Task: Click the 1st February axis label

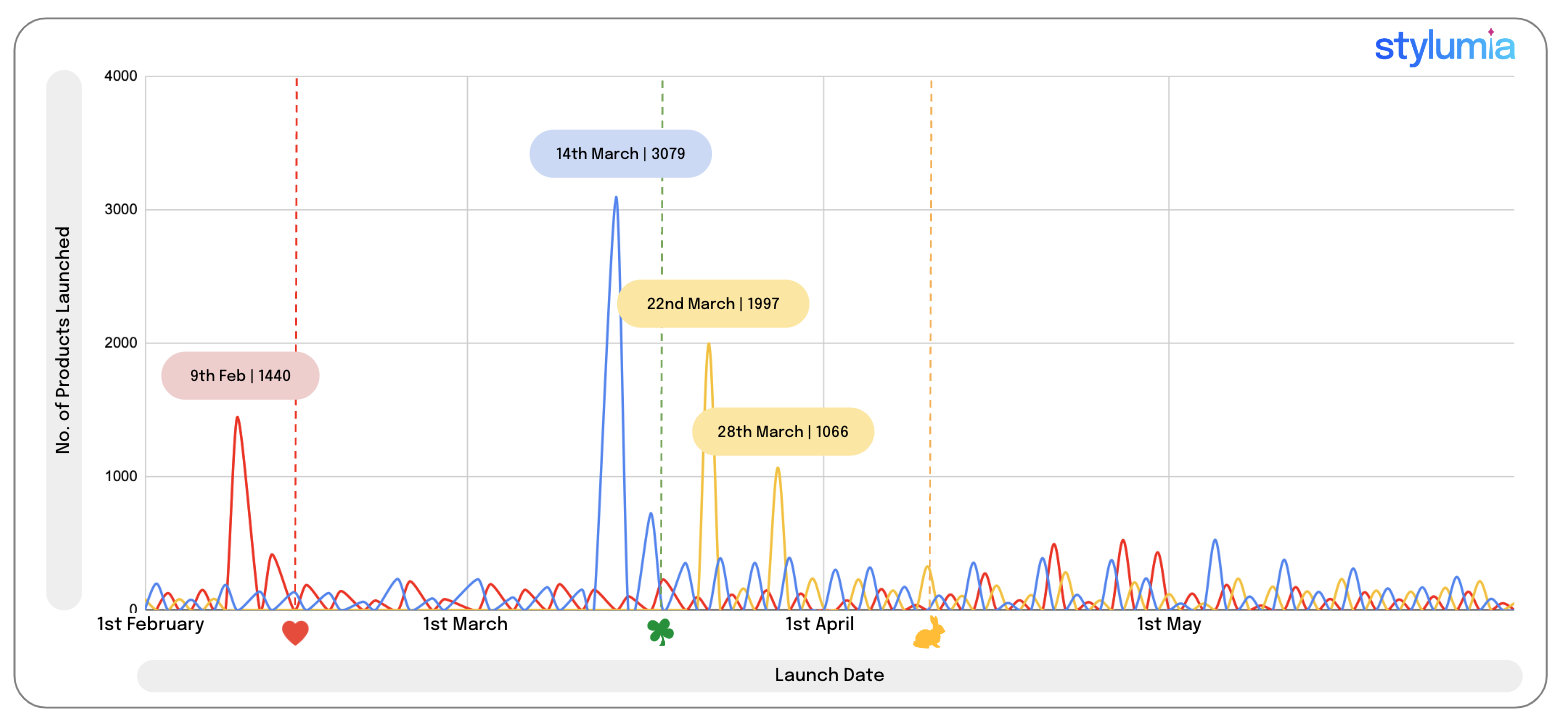Action: pyautogui.click(x=150, y=624)
